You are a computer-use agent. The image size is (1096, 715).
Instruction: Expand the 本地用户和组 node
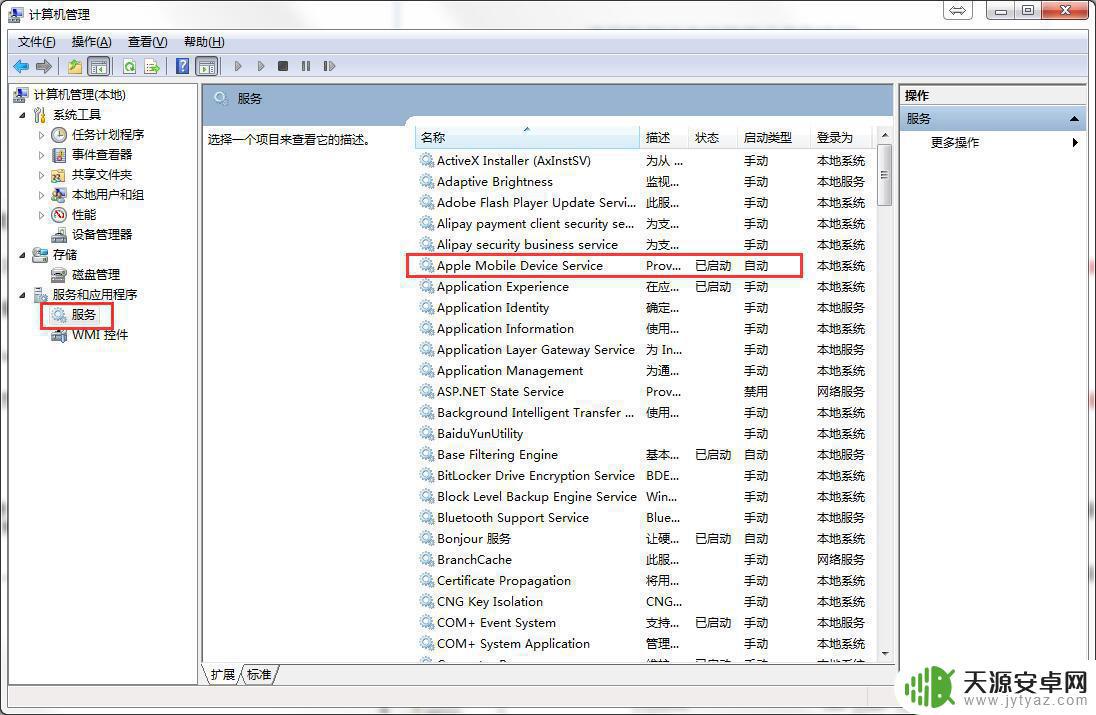(41, 195)
